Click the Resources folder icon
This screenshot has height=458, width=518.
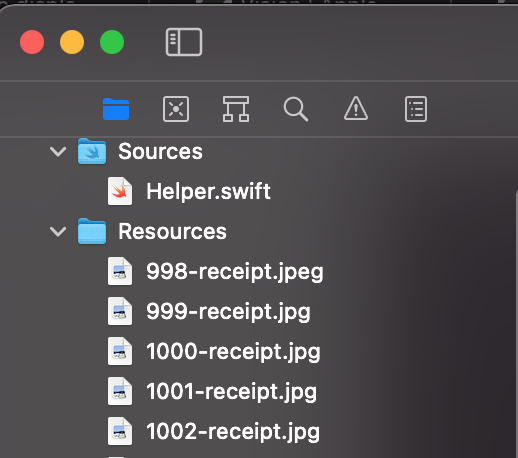point(92,231)
